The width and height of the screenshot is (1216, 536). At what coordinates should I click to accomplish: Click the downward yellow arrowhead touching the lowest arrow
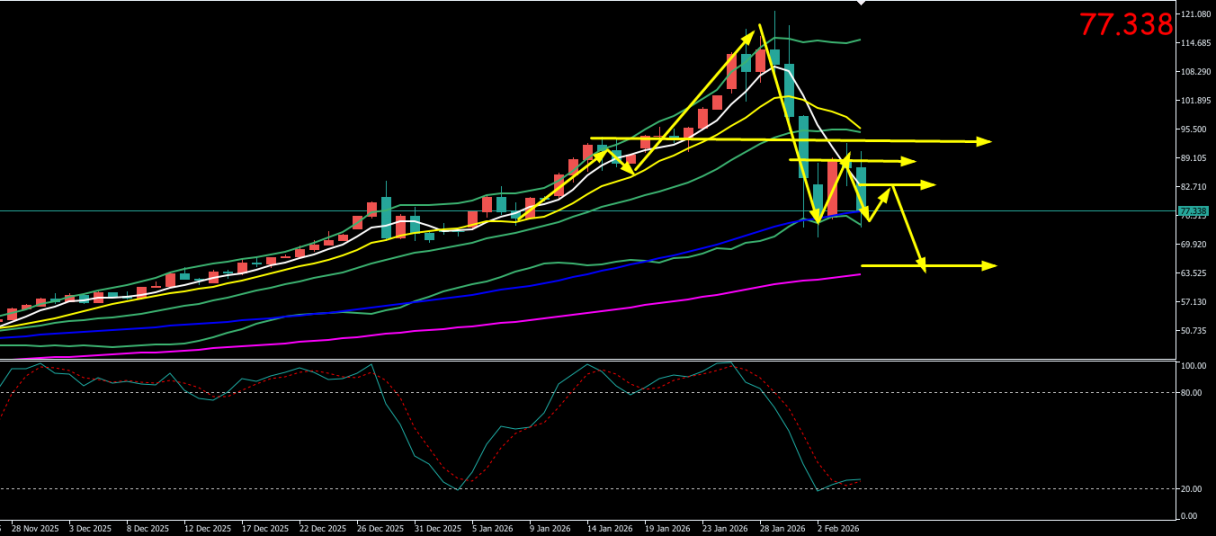point(922,265)
